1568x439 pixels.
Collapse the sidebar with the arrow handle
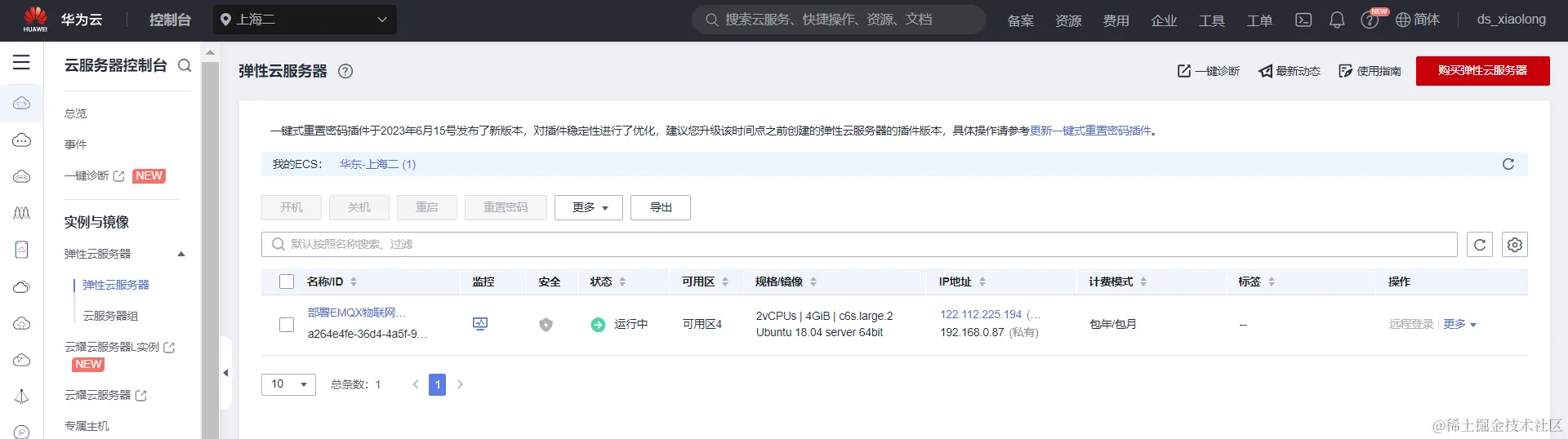pos(225,373)
